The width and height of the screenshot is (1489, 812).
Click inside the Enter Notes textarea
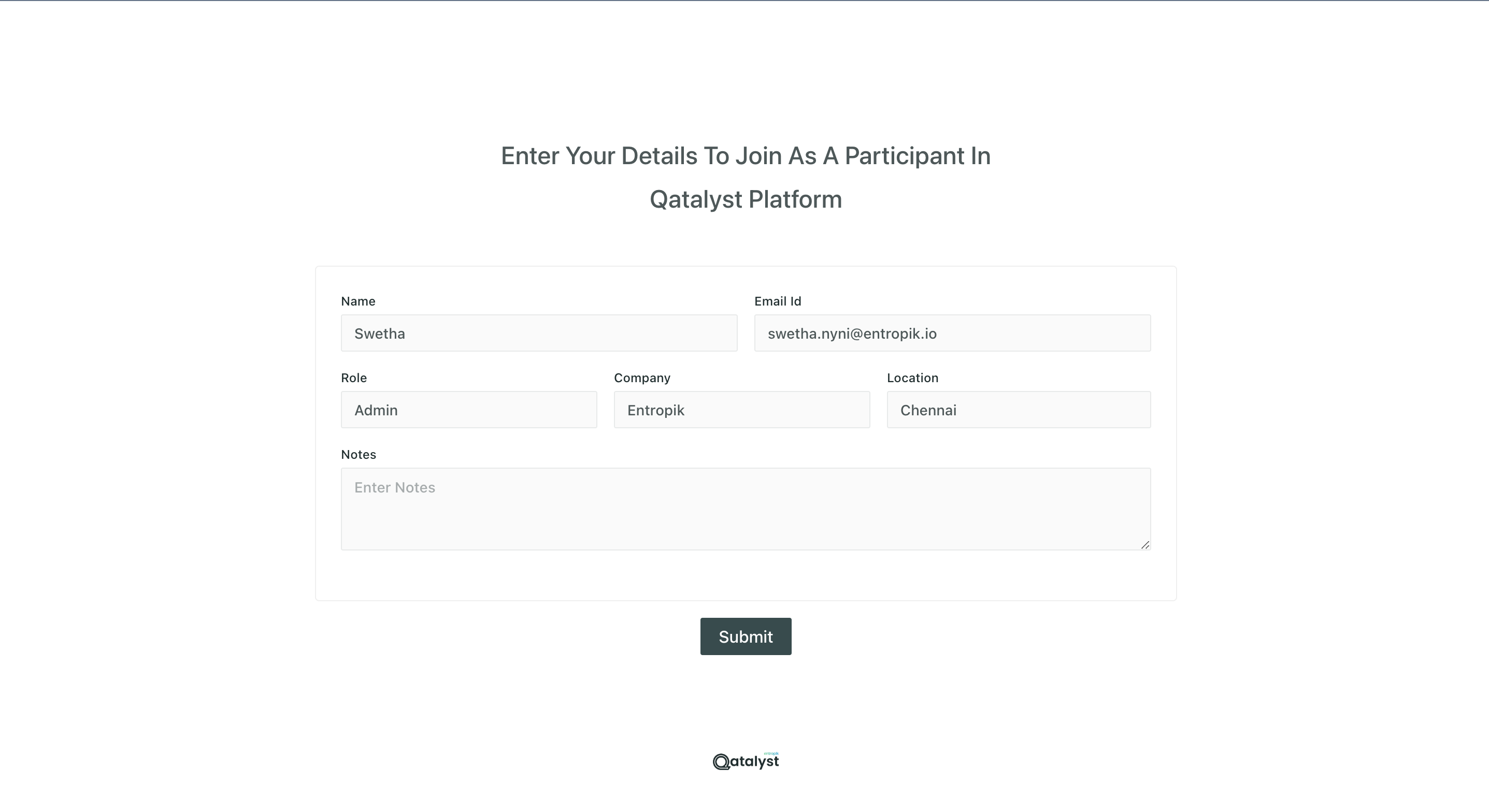[746, 509]
